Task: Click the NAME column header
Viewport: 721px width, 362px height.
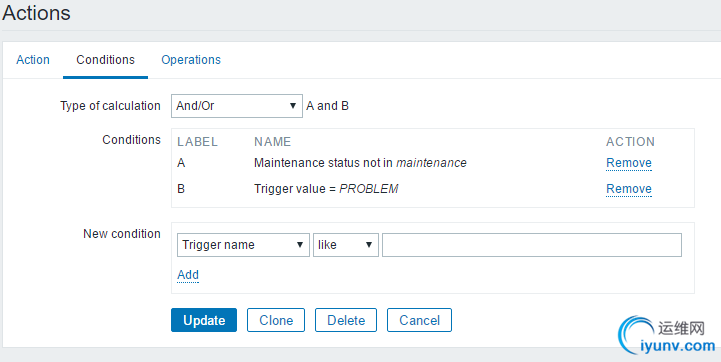Action: tap(273, 142)
